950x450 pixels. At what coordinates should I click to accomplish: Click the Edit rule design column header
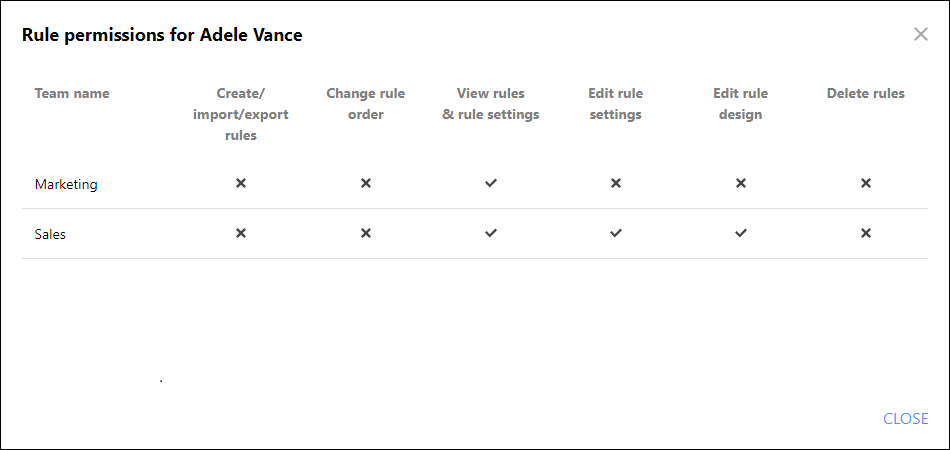click(740, 104)
